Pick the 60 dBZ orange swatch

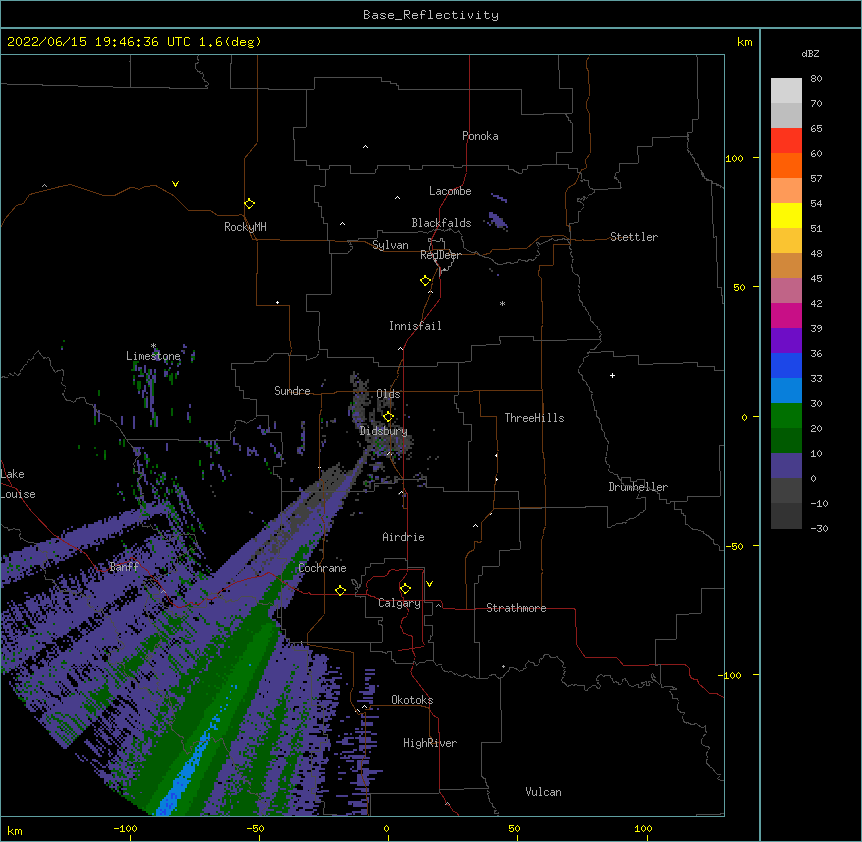(x=786, y=165)
